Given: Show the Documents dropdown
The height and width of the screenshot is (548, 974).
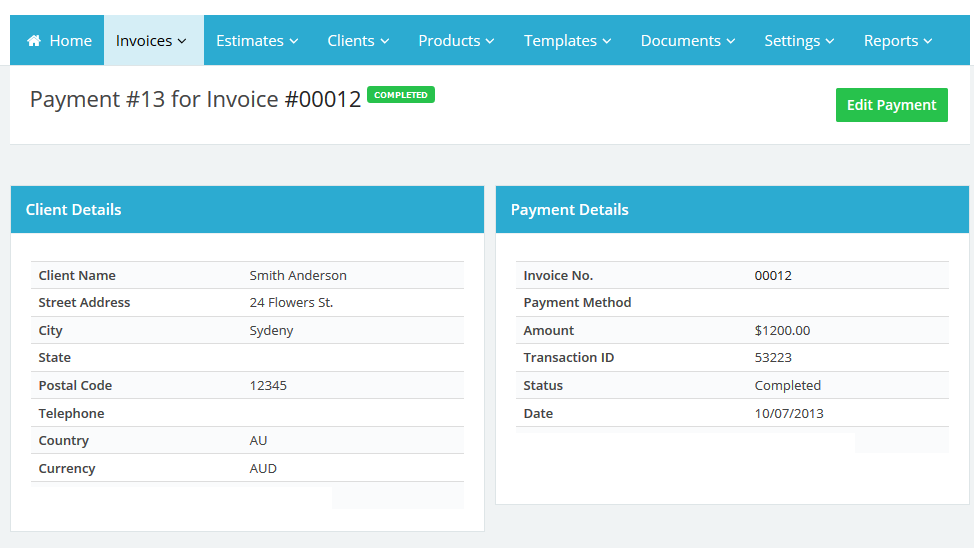Looking at the screenshot, I should click(687, 41).
